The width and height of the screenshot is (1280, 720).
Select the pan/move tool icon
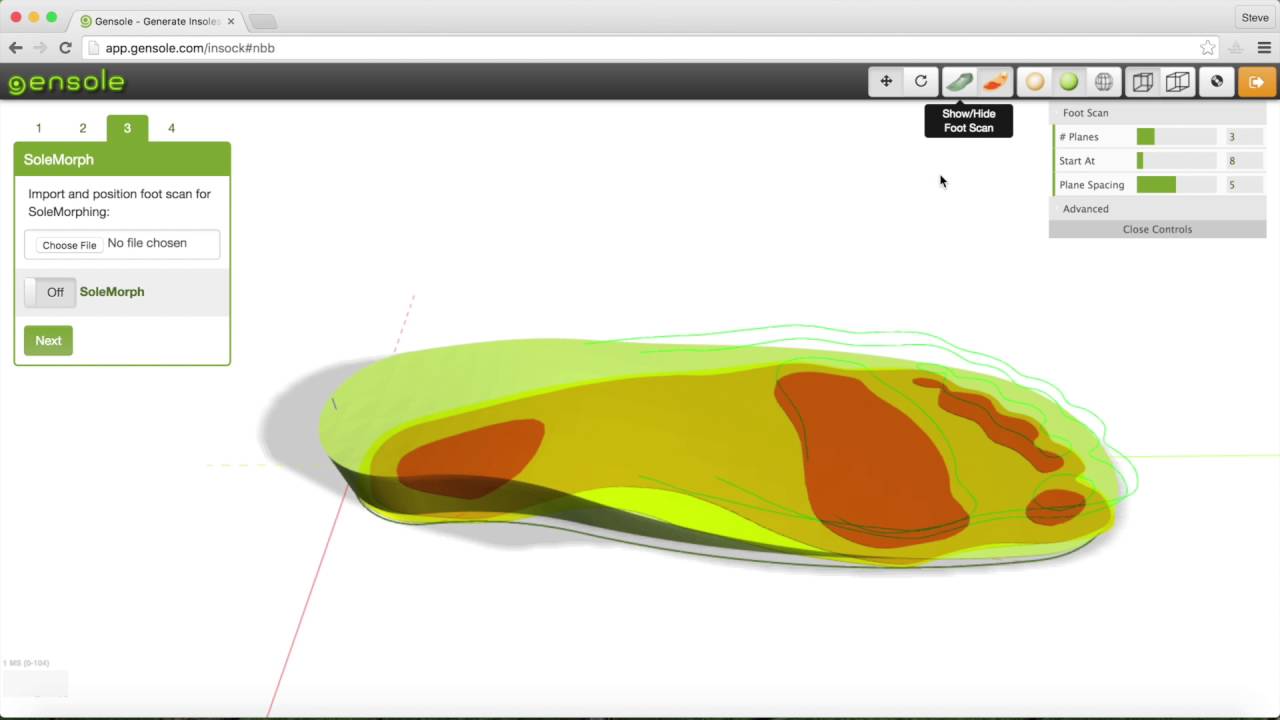pos(886,82)
